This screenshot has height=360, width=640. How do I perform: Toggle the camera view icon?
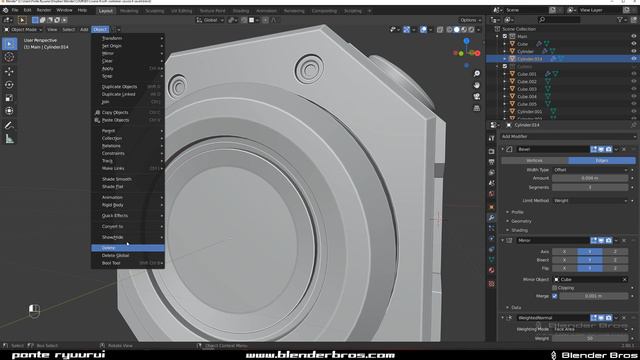(x=476, y=96)
